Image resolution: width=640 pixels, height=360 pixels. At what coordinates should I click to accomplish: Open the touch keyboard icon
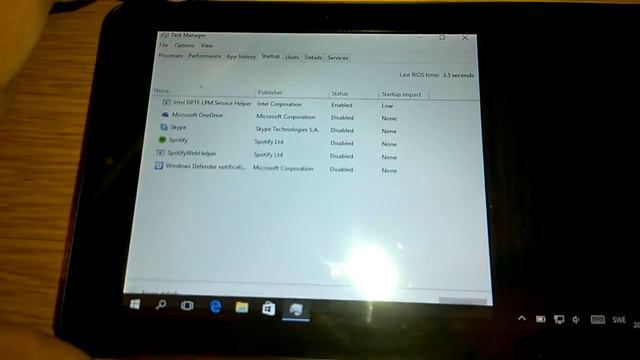click(x=598, y=320)
